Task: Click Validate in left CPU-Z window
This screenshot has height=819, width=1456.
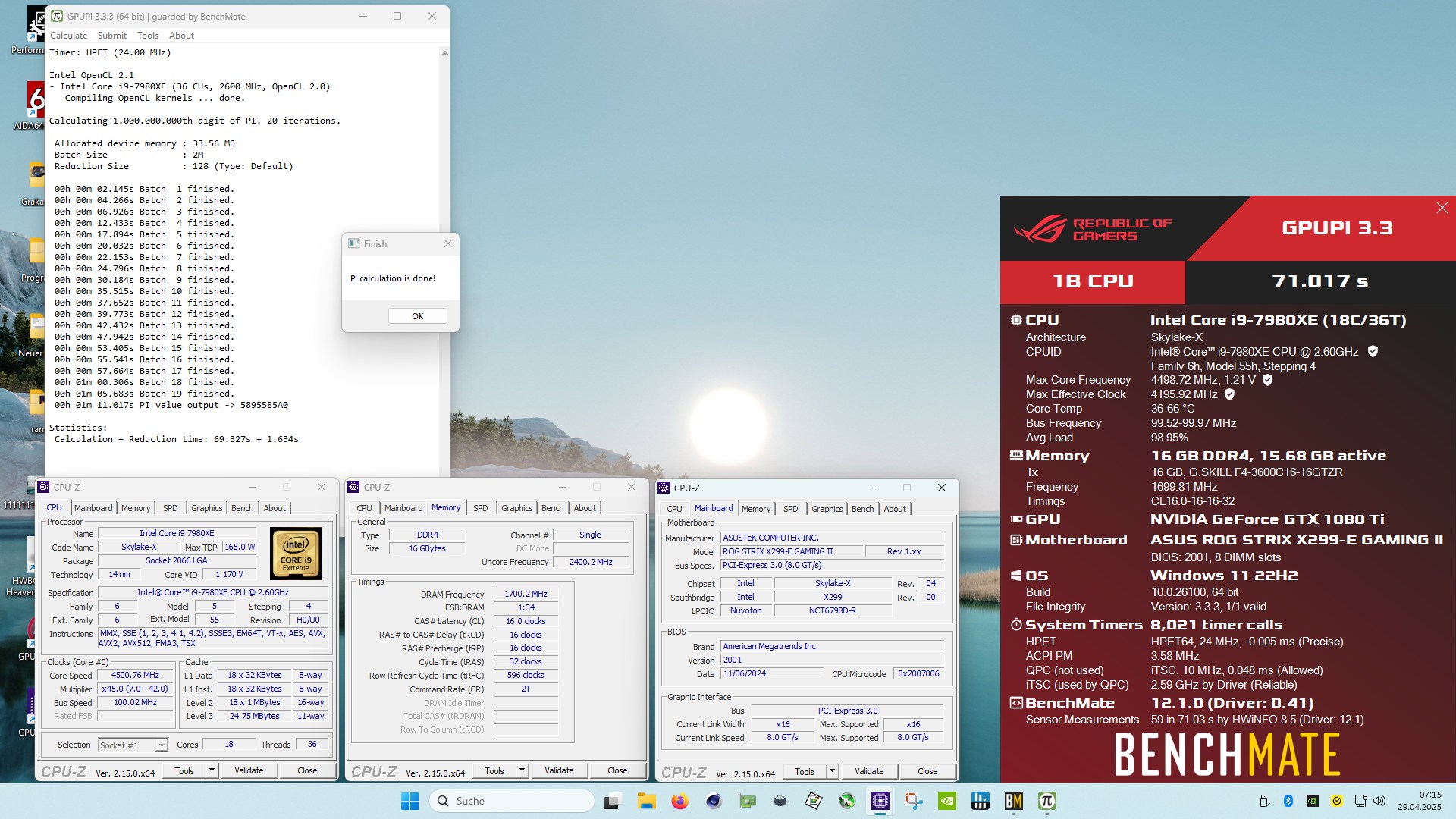Action: pyautogui.click(x=249, y=770)
